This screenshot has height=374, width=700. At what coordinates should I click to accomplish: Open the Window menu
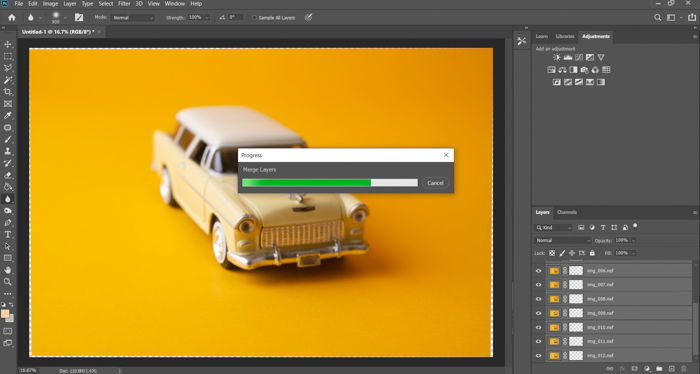[x=175, y=4]
